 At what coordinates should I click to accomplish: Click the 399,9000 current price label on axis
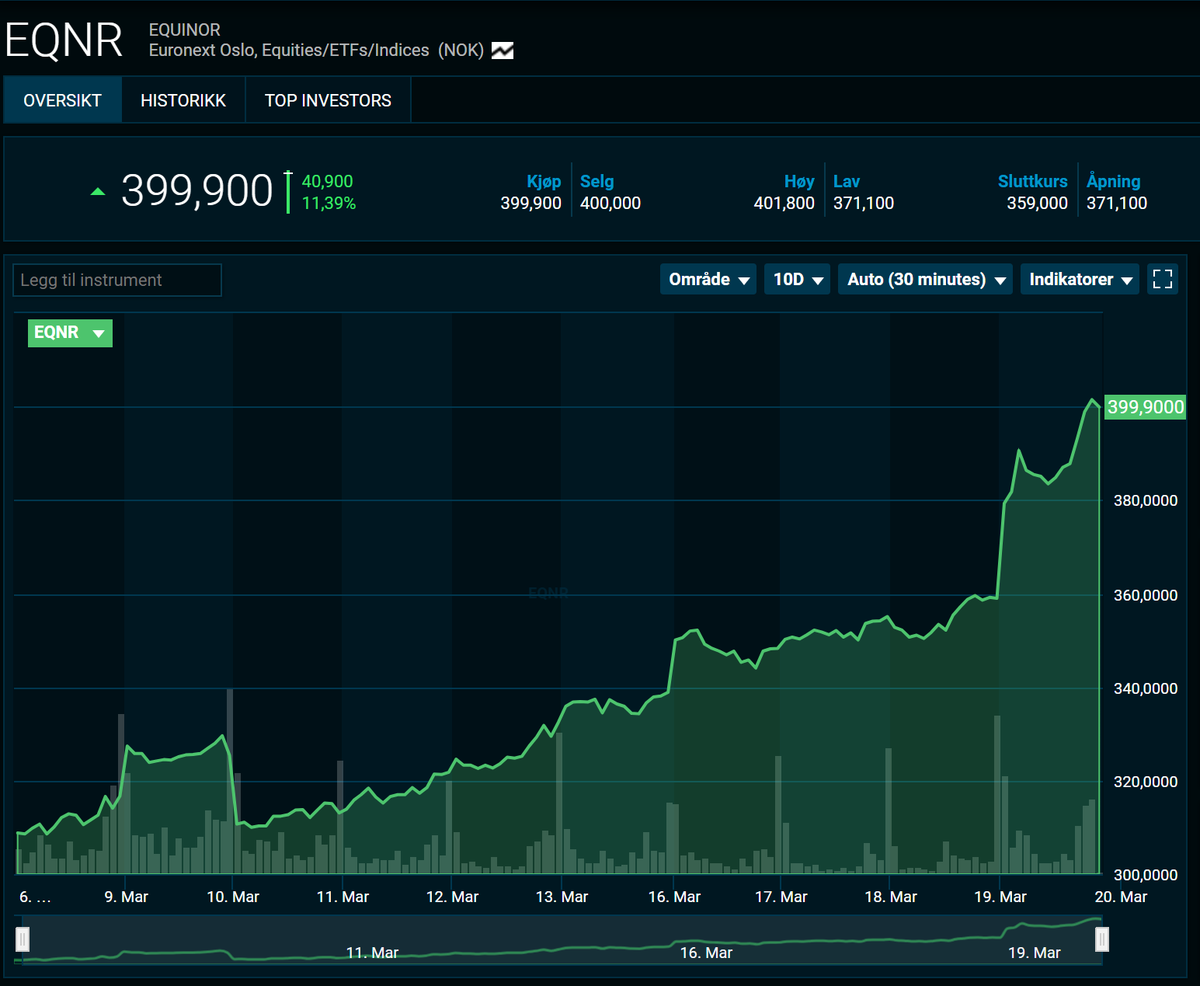[1145, 407]
